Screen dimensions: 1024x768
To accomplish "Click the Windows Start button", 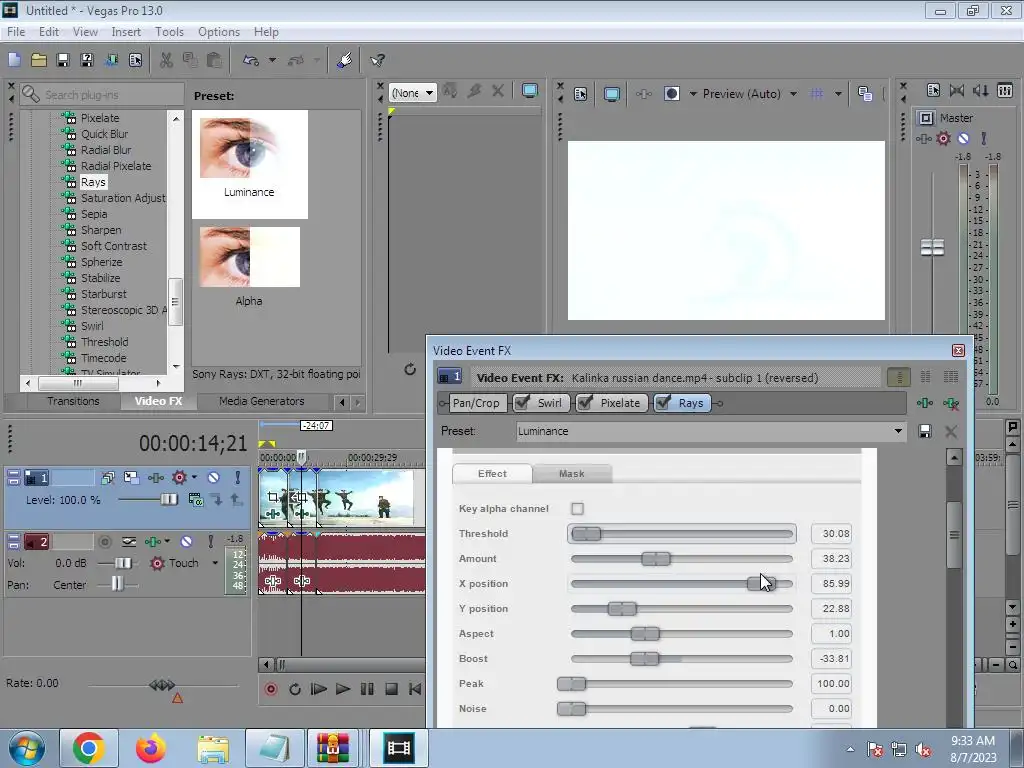I will (x=26, y=748).
